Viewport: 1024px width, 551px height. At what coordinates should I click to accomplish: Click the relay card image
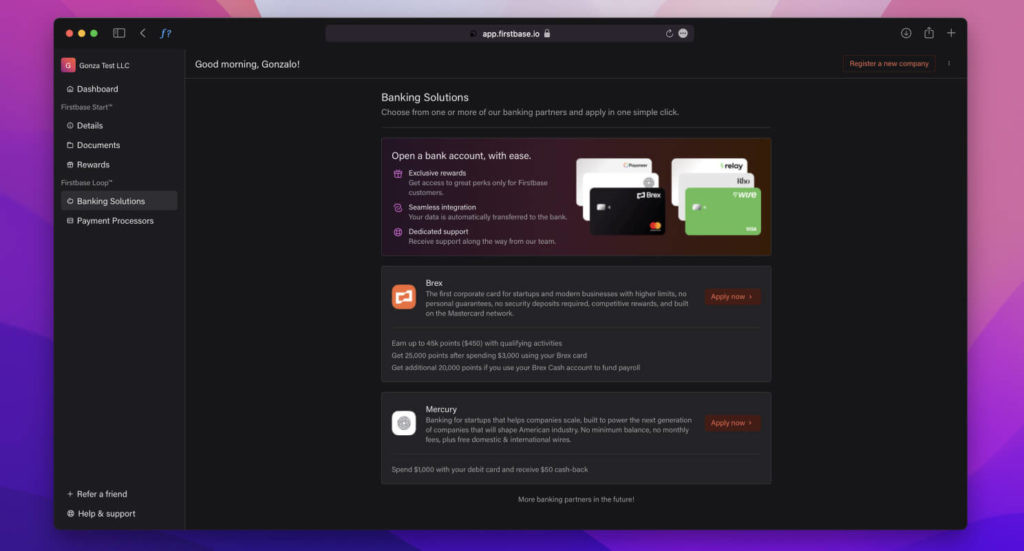coord(709,165)
